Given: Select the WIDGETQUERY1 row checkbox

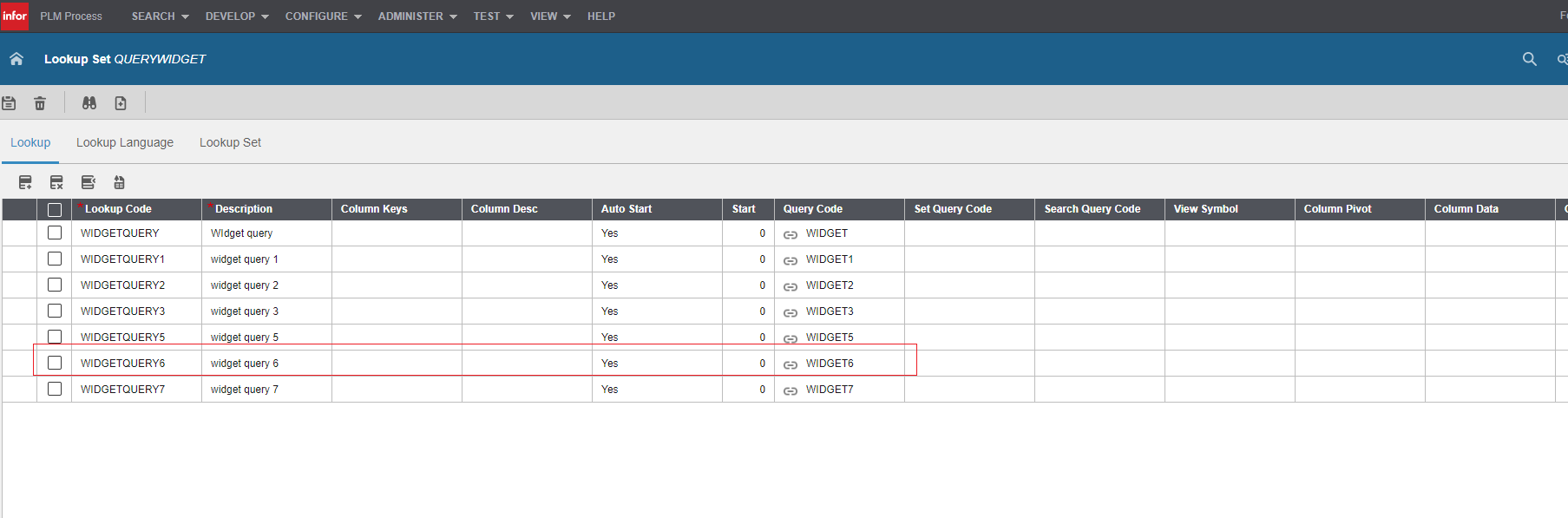Looking at the screenshot, I should click(55, 259).
